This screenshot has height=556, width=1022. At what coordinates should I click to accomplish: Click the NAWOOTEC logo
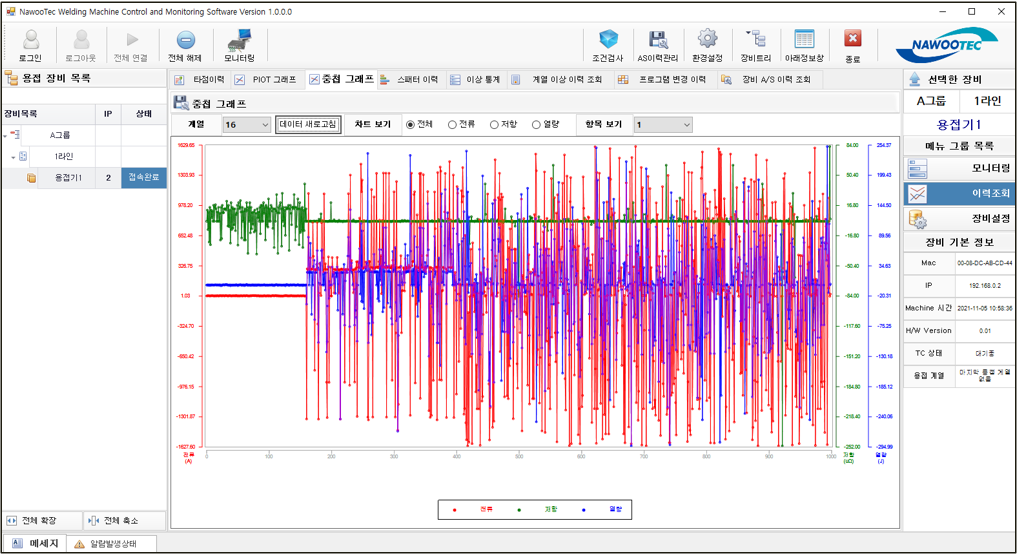tap(947, 44)
